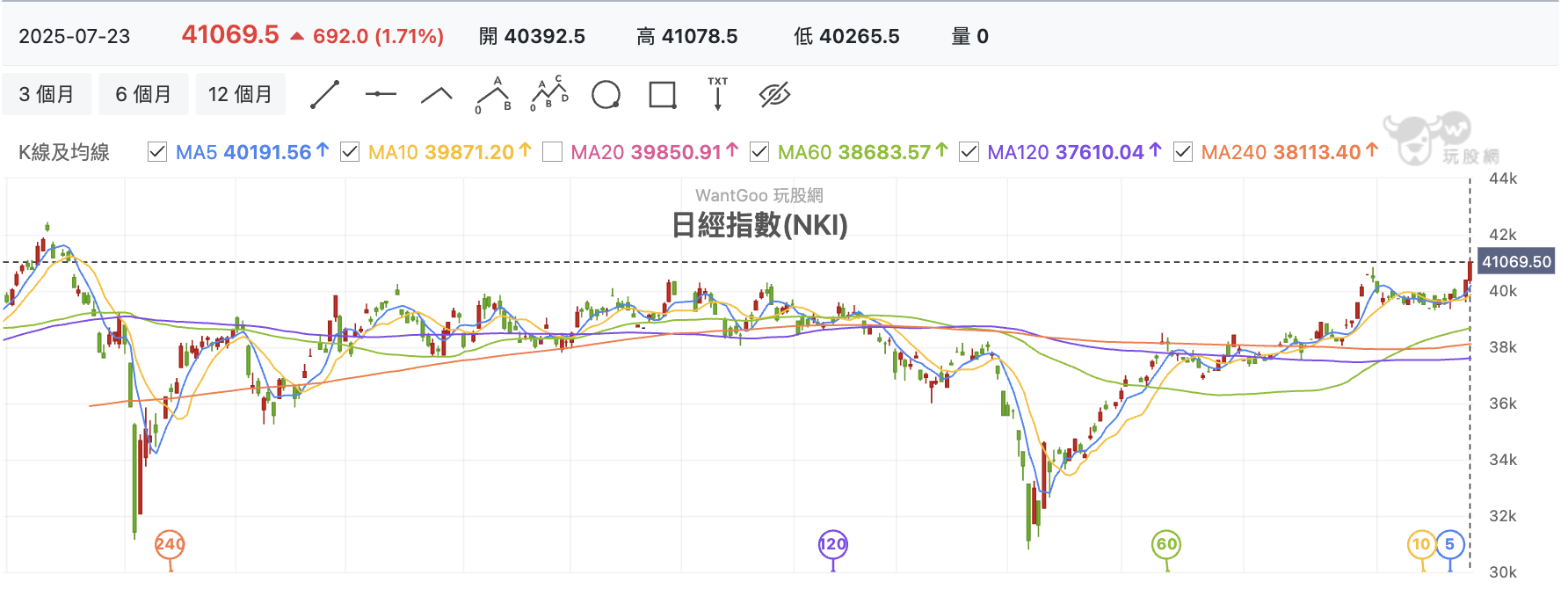Click the low price 低 40265.5
This screenshot has width=1568, height=589.
point(846,37)
